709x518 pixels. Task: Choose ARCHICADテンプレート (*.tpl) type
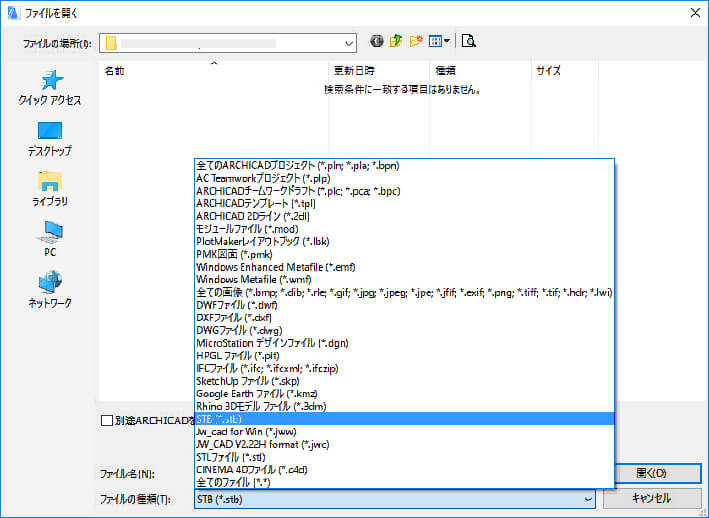(x=404, y=203)
